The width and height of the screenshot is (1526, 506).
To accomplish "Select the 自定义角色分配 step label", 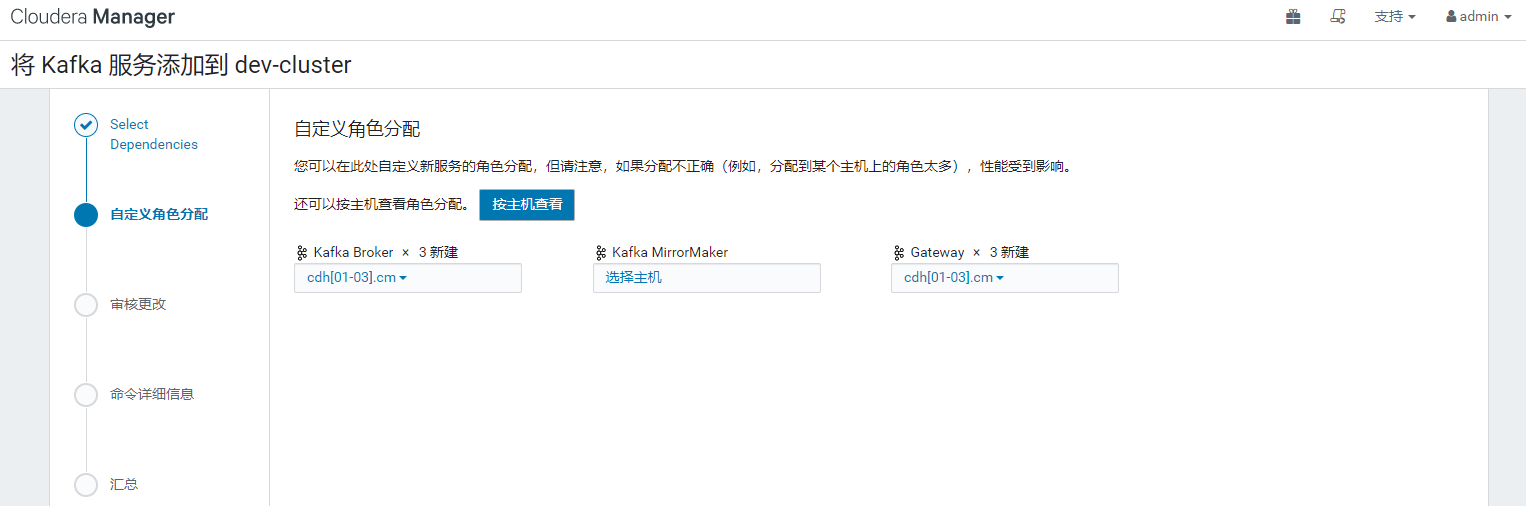I will point(159,214).
